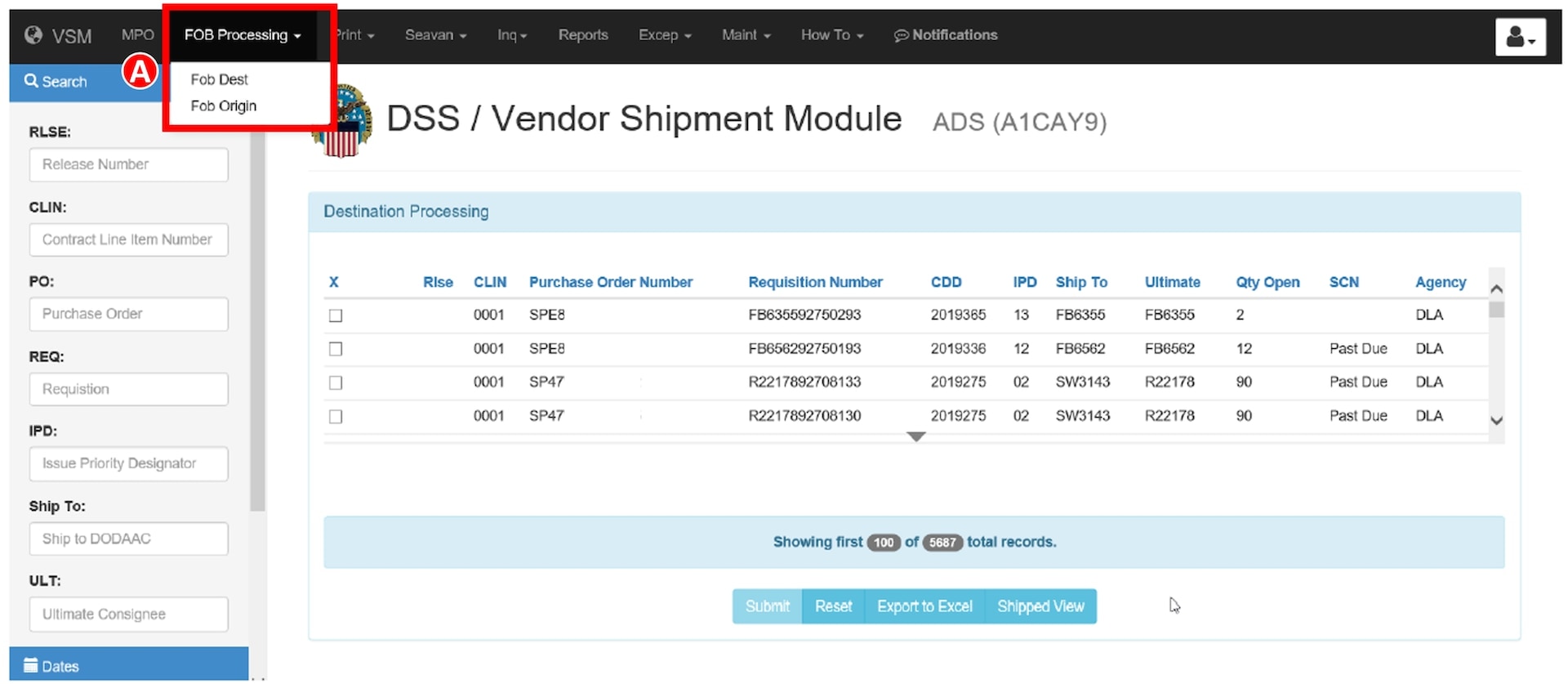Image resolution: width=1568 pixels, height=684 pixels.
Task: Sort table by Agency column
Action: coord(1441,282)
